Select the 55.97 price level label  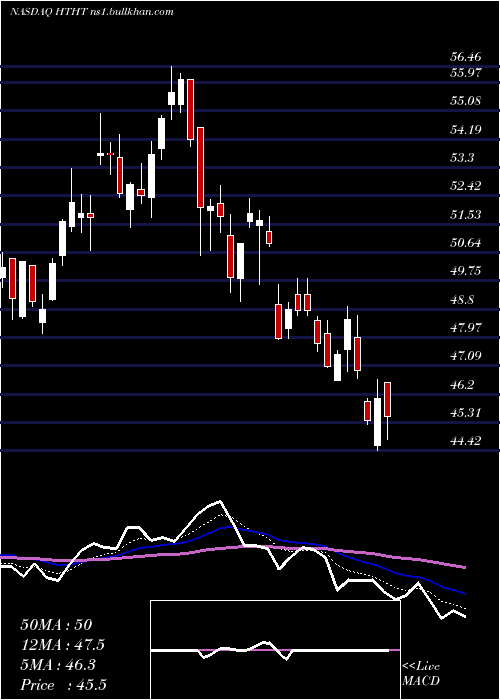[x=466, y=73]
